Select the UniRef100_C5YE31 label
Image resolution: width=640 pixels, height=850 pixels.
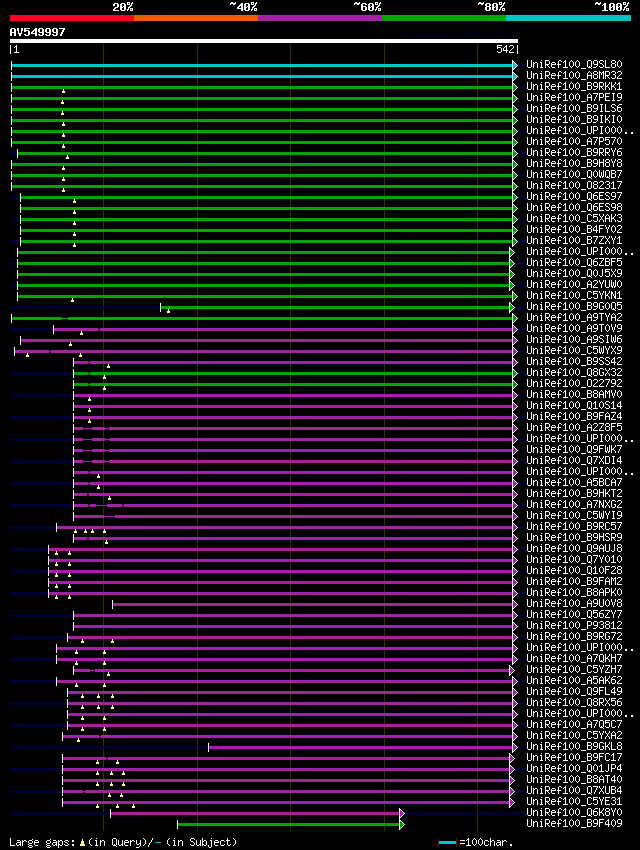(574, 801)
